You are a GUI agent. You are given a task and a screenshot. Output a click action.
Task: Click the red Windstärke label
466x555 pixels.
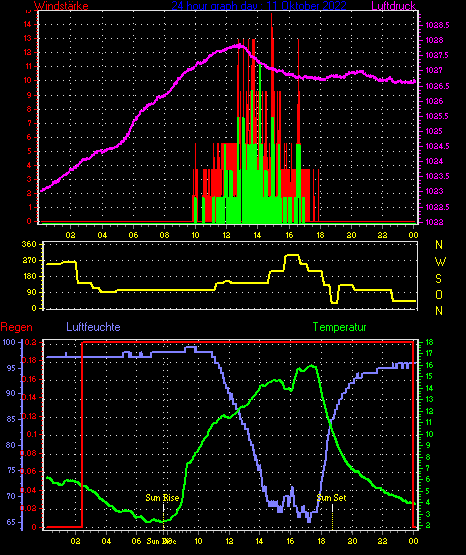(61, 6)
